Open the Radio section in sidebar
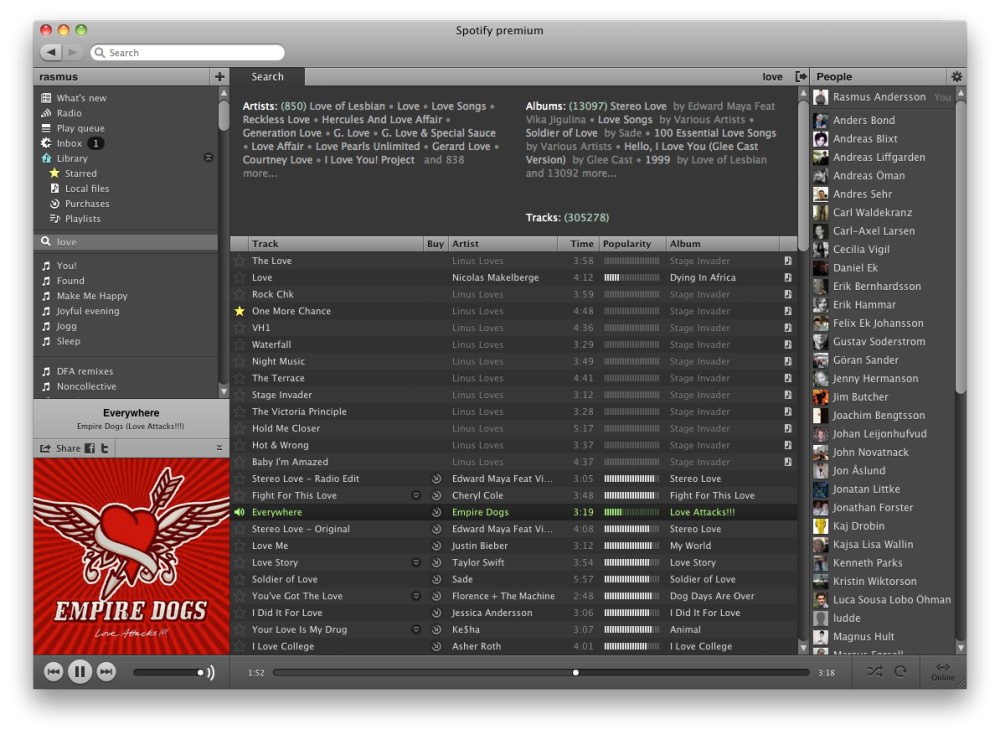This screenshot has width=1000, height=735. tap(69, 113)
